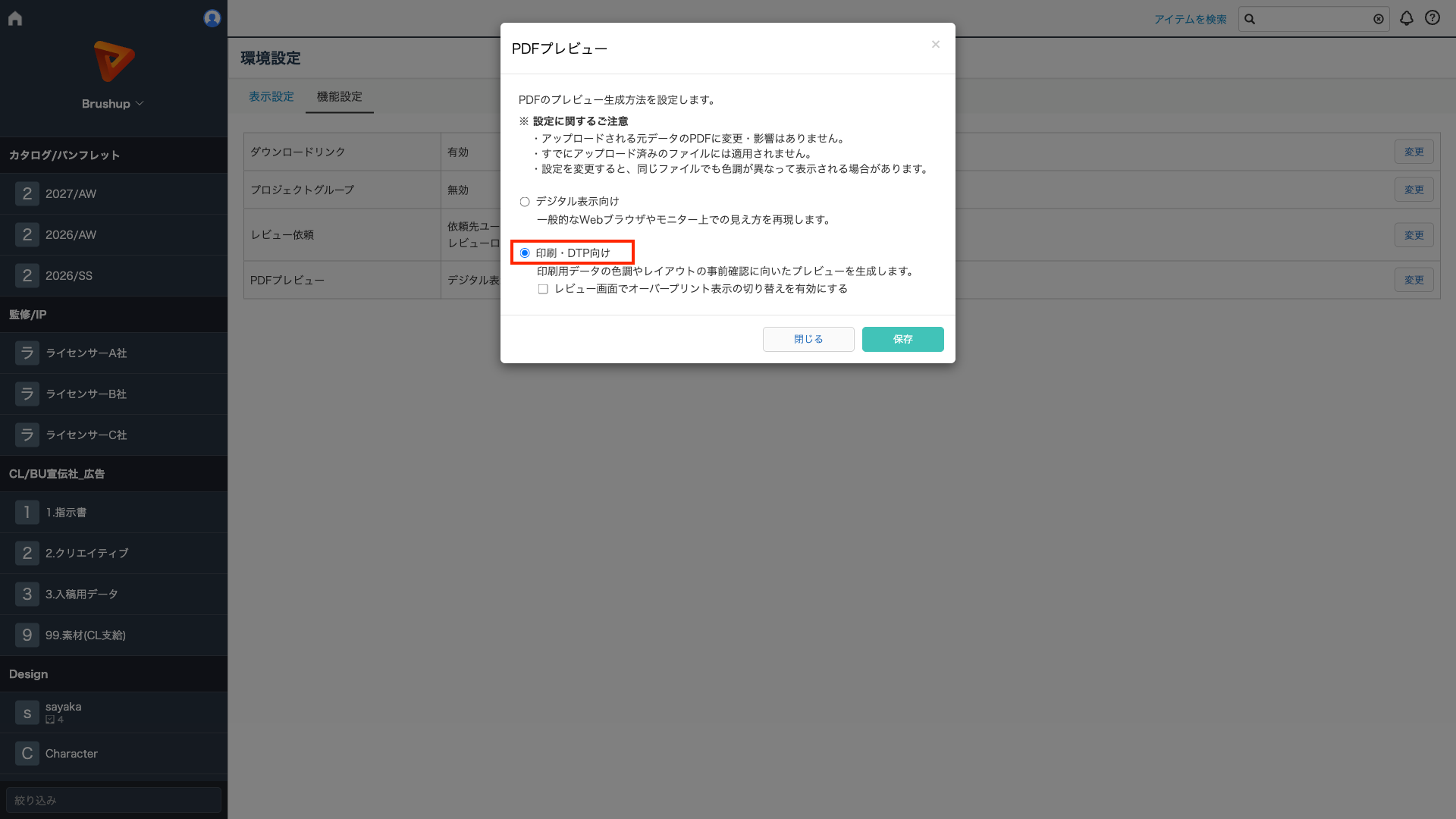
Task: Clear the search field with X icon
Action: pos(1379,19)
